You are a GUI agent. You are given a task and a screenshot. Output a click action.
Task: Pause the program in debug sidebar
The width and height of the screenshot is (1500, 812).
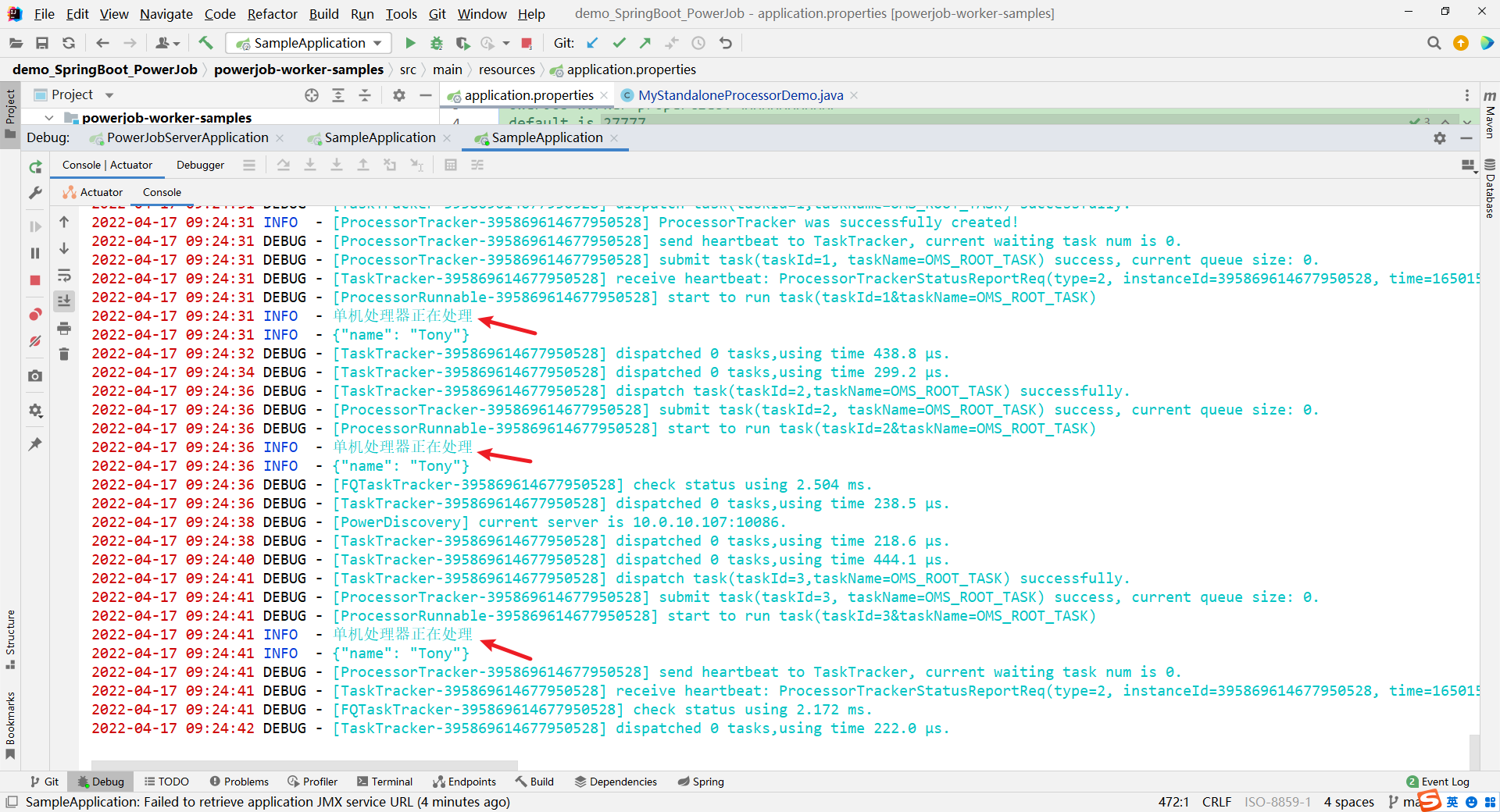pyautogui.click(x=35, y=253)
